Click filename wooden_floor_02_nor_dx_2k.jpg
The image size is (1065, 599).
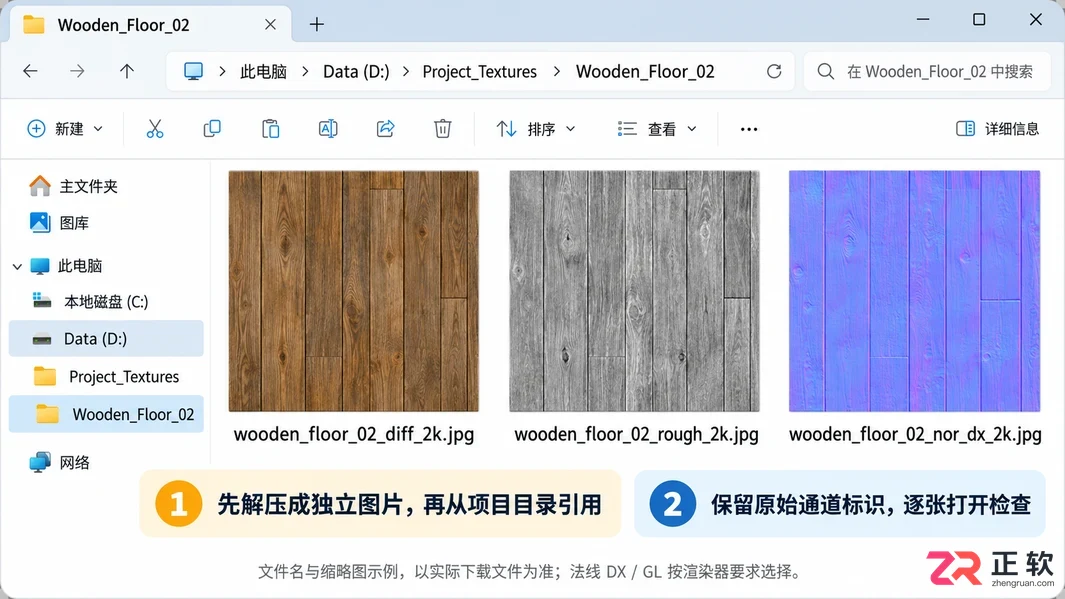(x=915, y=434)
